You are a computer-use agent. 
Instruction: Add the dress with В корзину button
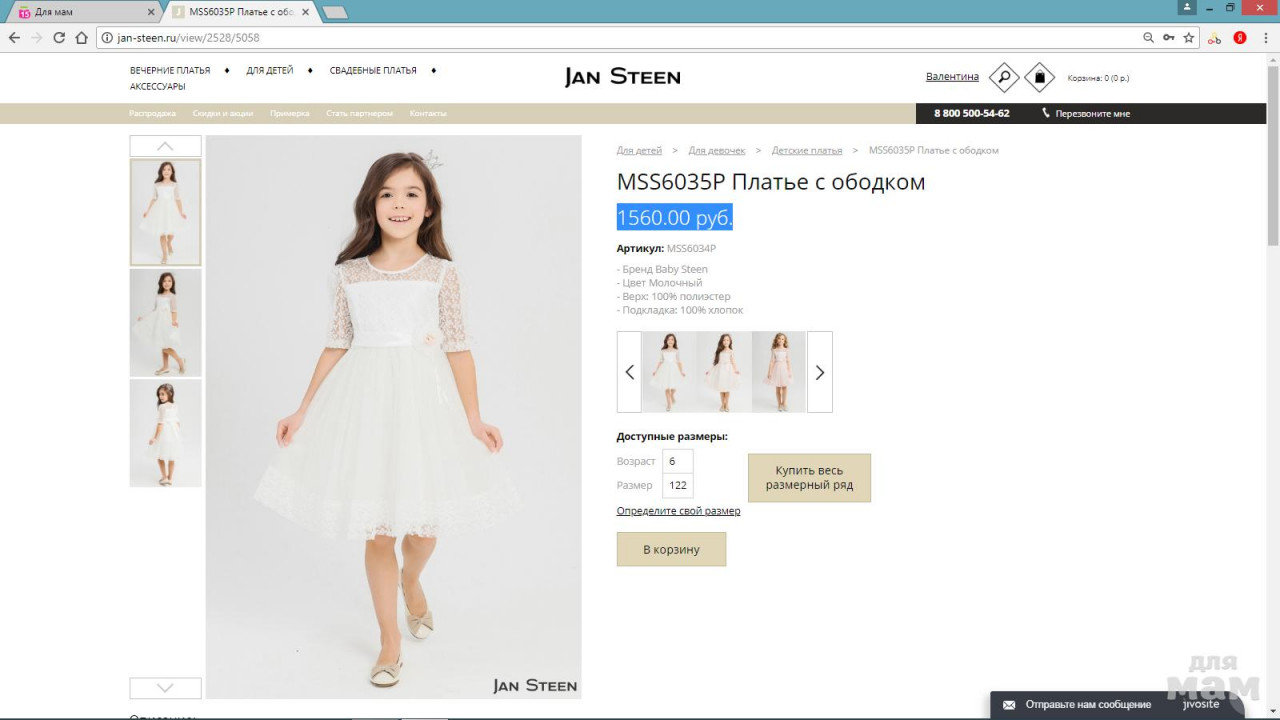pos(671,549)
